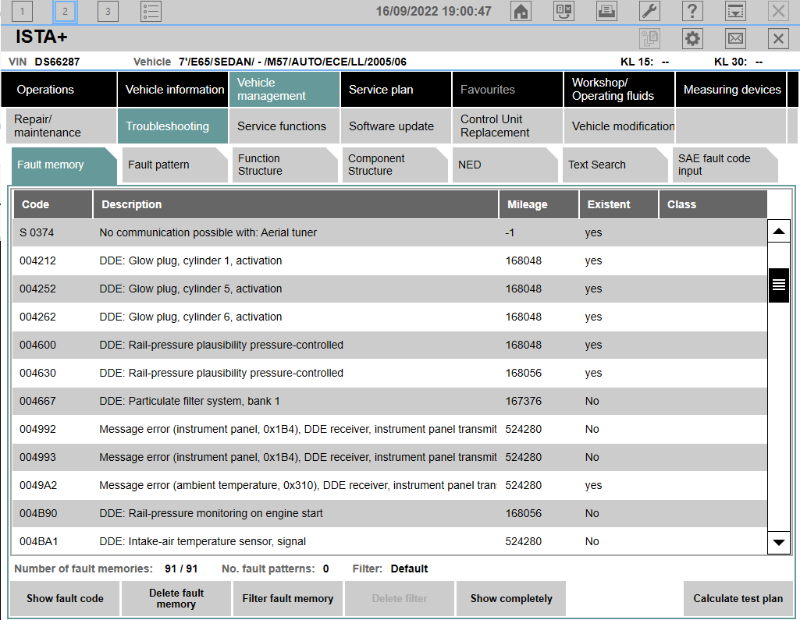
Task: Sort fault table by Mileage column
Action: click(539, 204)
